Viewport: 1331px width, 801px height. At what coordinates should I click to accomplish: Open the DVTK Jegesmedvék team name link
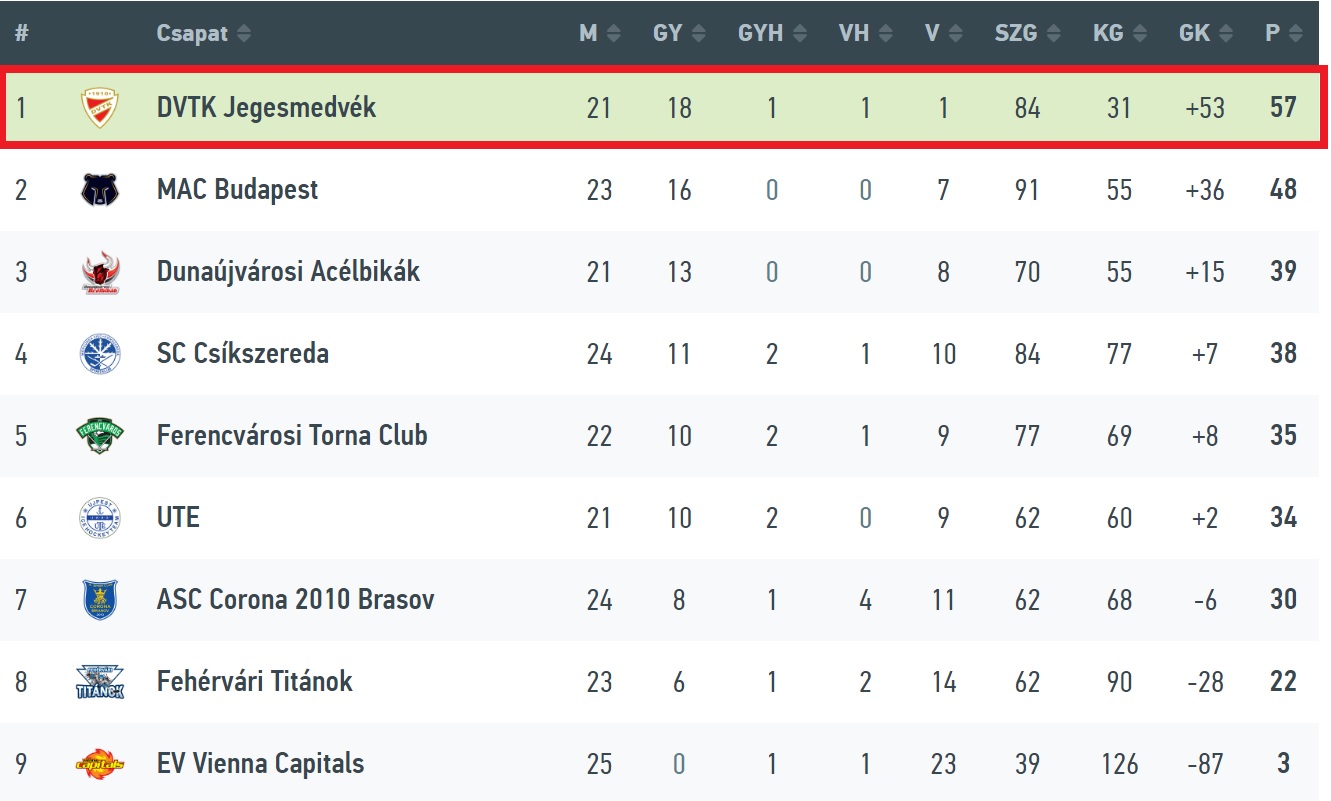coord(266,107)
